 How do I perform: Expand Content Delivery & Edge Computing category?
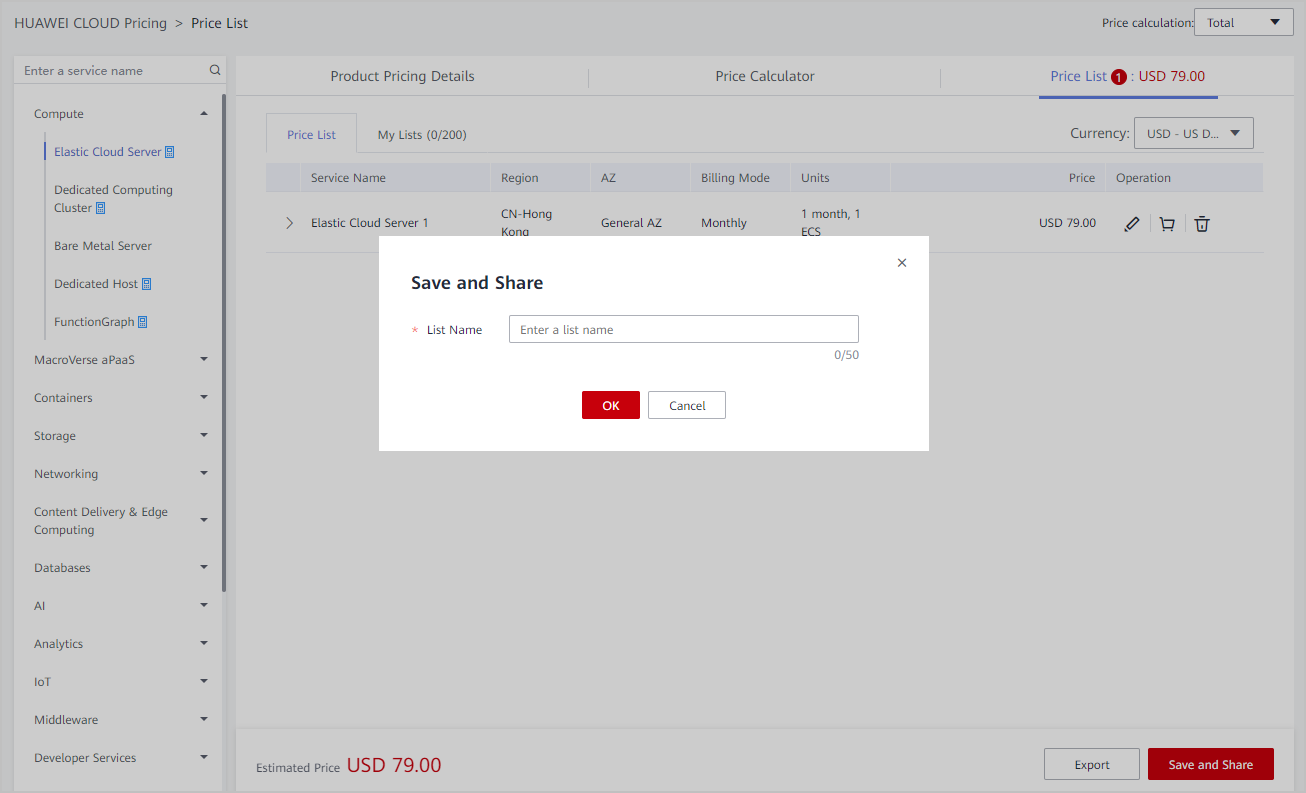click(204, 521)
